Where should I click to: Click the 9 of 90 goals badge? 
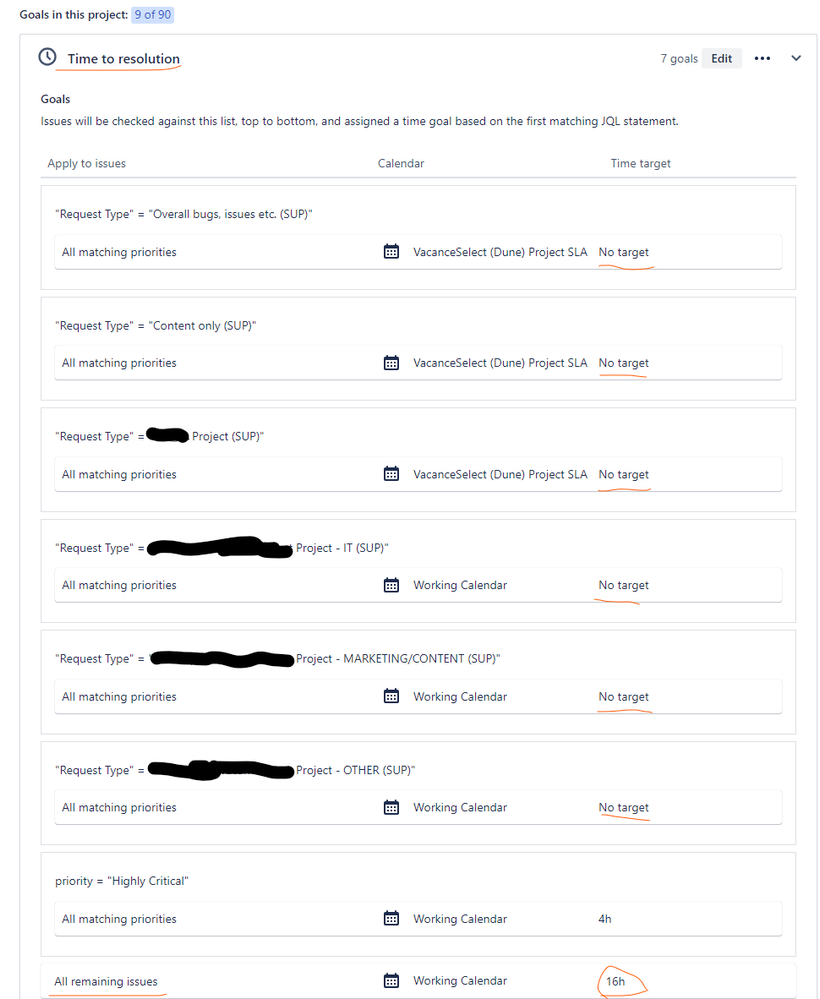point(152,14)
